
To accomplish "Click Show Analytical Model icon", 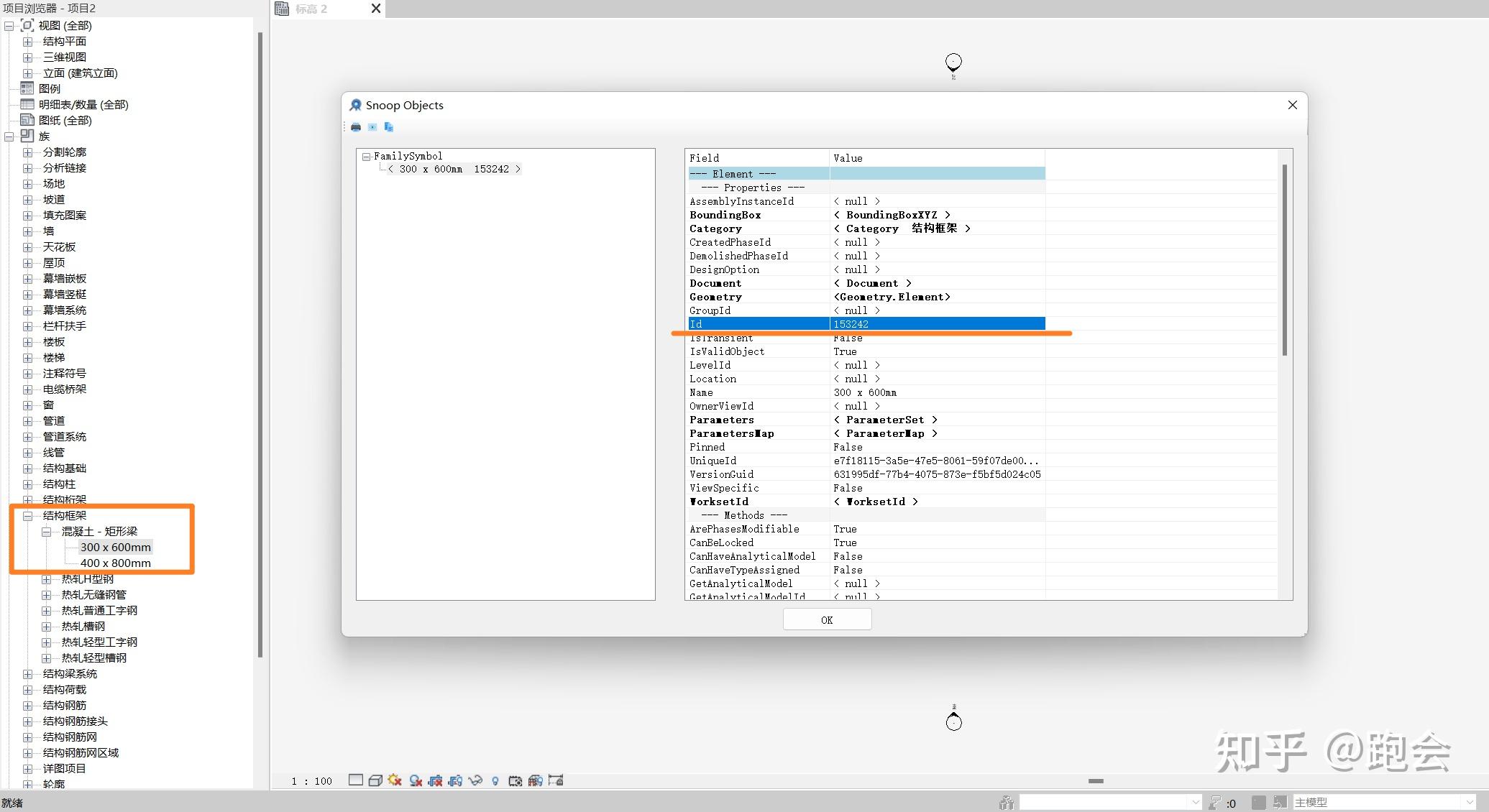I will (x=536, y=780).
